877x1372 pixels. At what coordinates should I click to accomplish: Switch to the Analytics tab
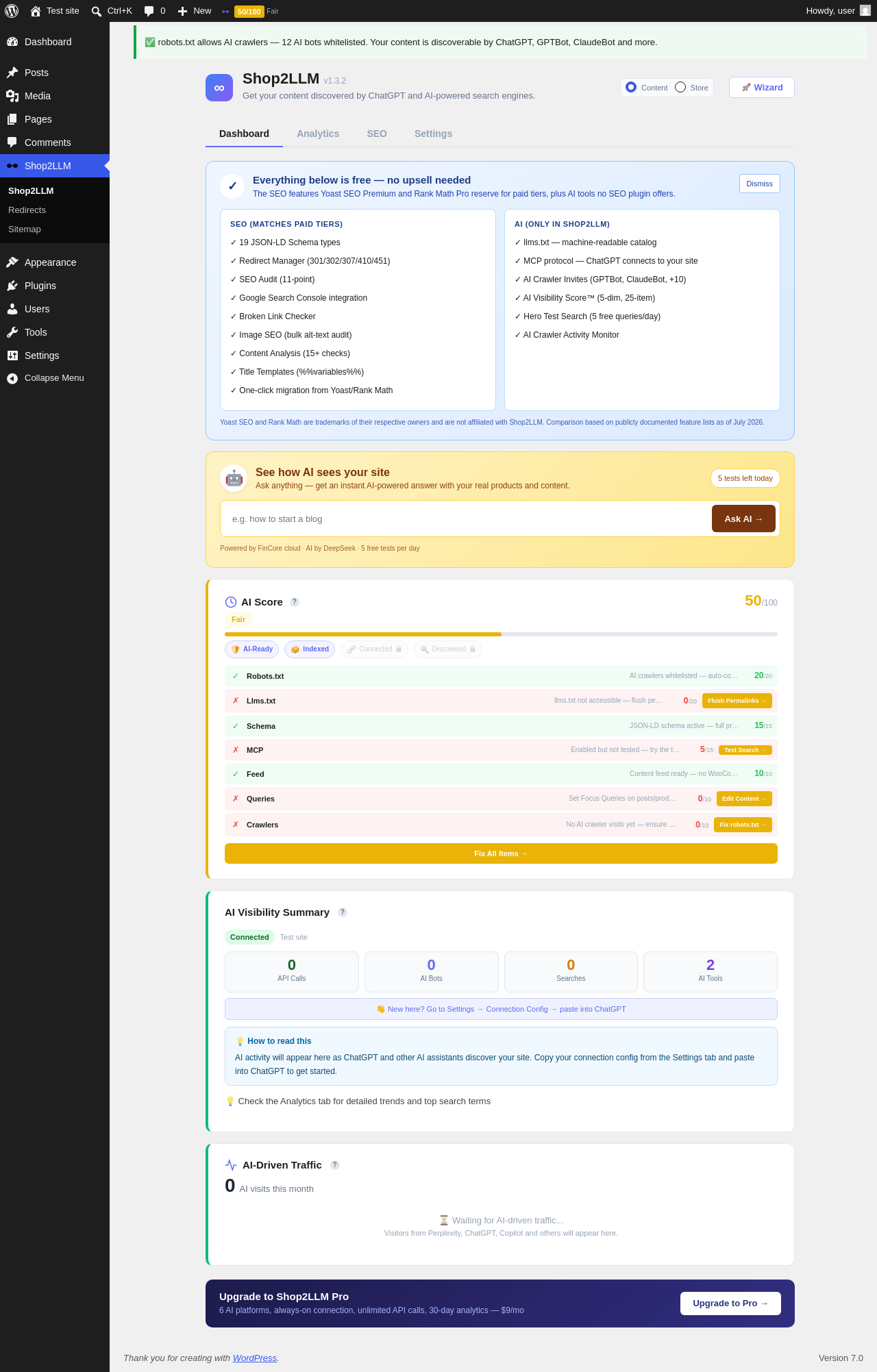coord(318,134)
